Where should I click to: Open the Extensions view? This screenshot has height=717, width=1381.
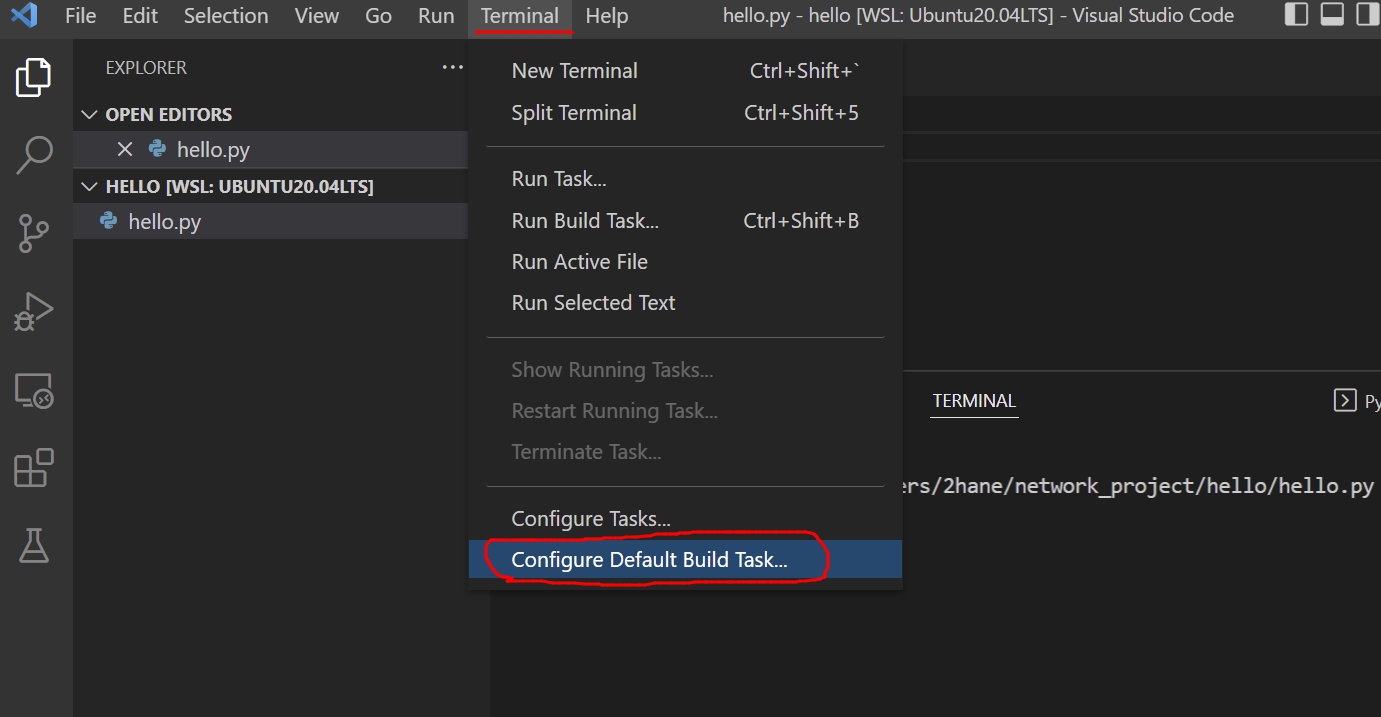coord(33,467)
